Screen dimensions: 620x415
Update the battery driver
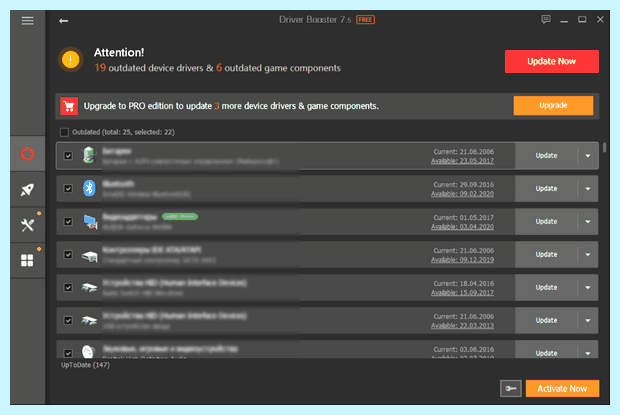point(546,156)
